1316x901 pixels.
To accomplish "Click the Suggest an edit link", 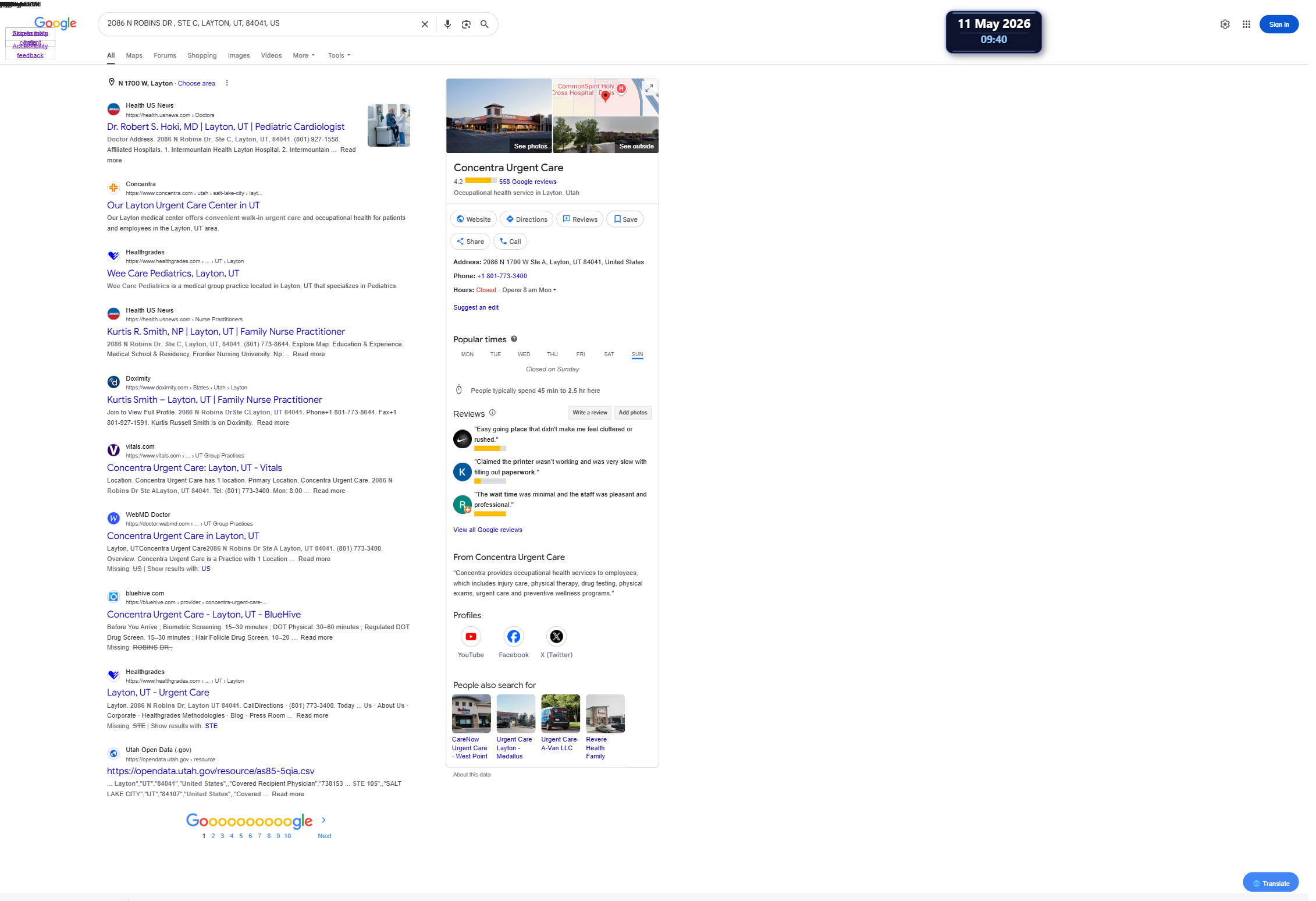I will point(476,308).
